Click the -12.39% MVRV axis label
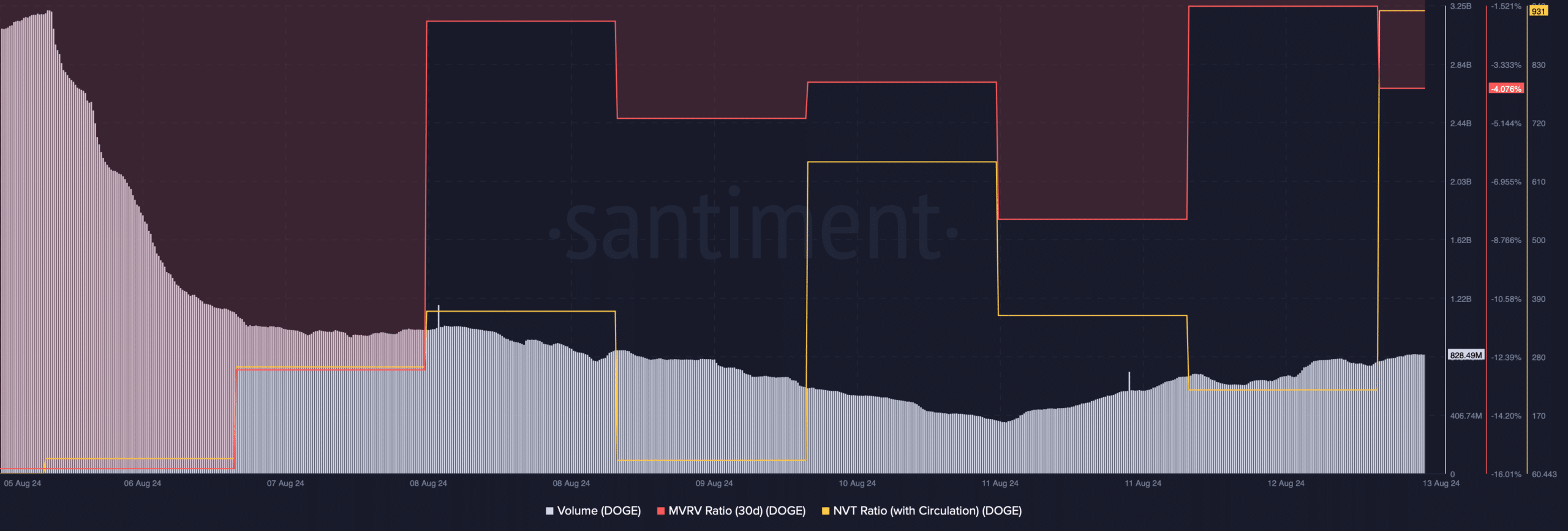Viewport: 1568px width, 531px height. 1506,357
